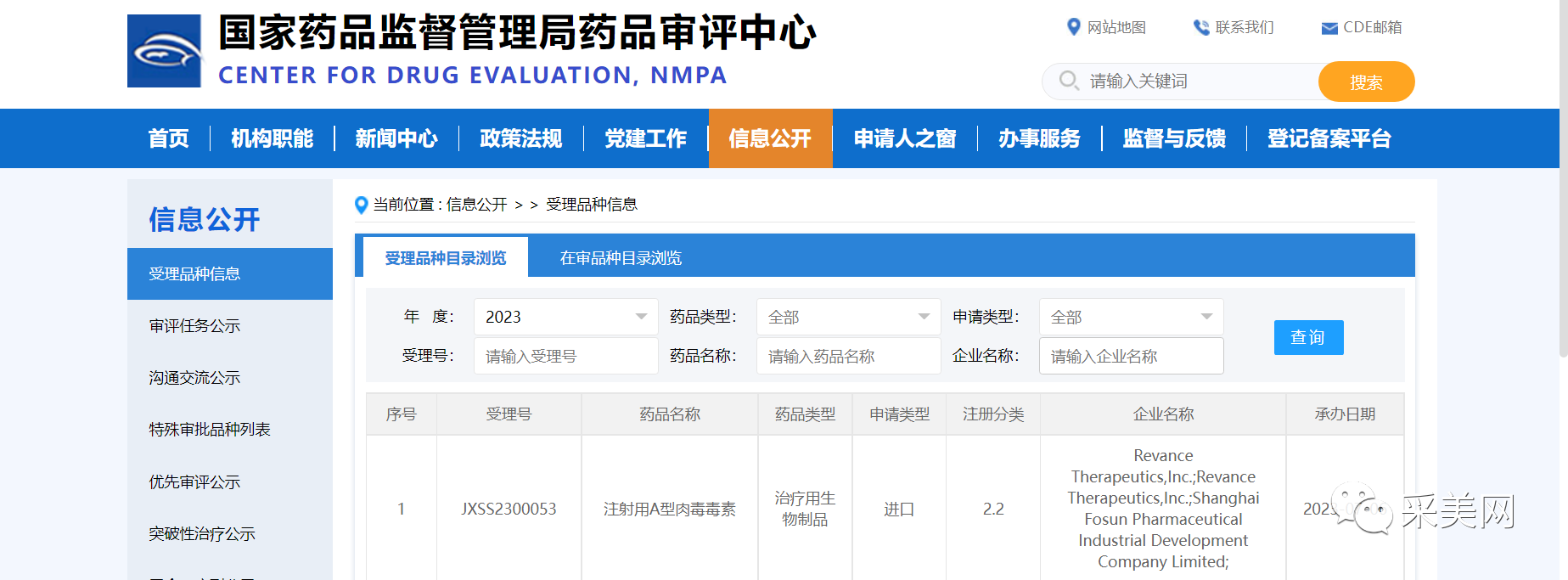The image size is (1568, 580).
Task: Click the 企业名称 column header
Action: [x=1163, y=414]
